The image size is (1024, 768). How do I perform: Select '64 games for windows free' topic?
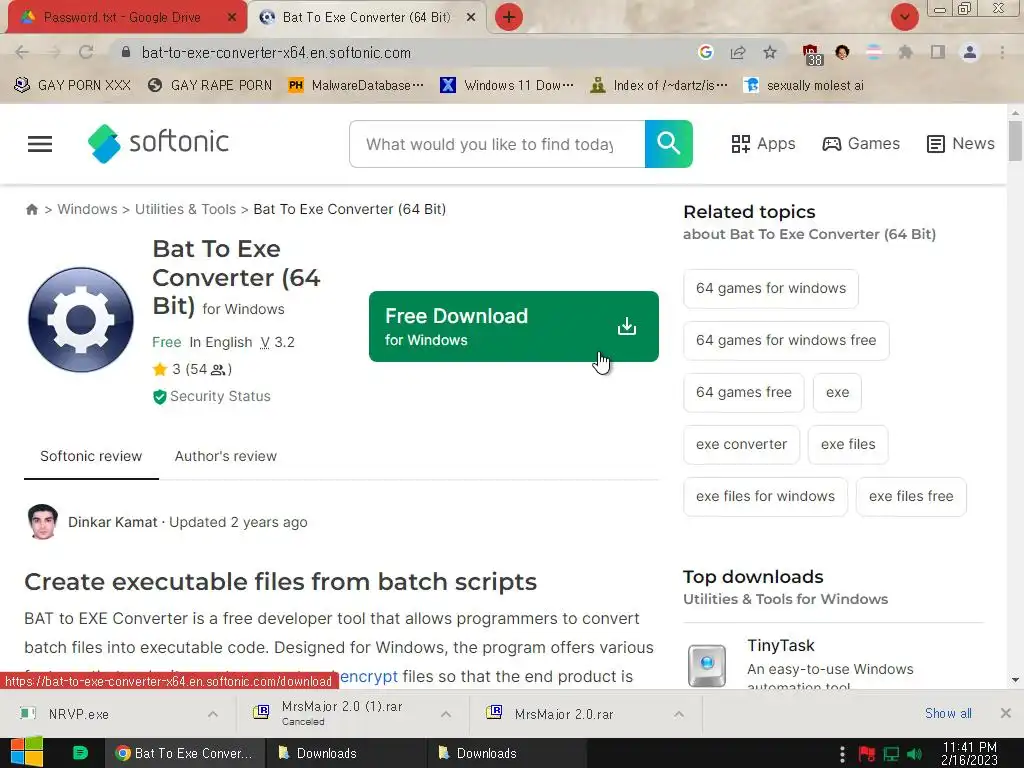pos(786,340)
